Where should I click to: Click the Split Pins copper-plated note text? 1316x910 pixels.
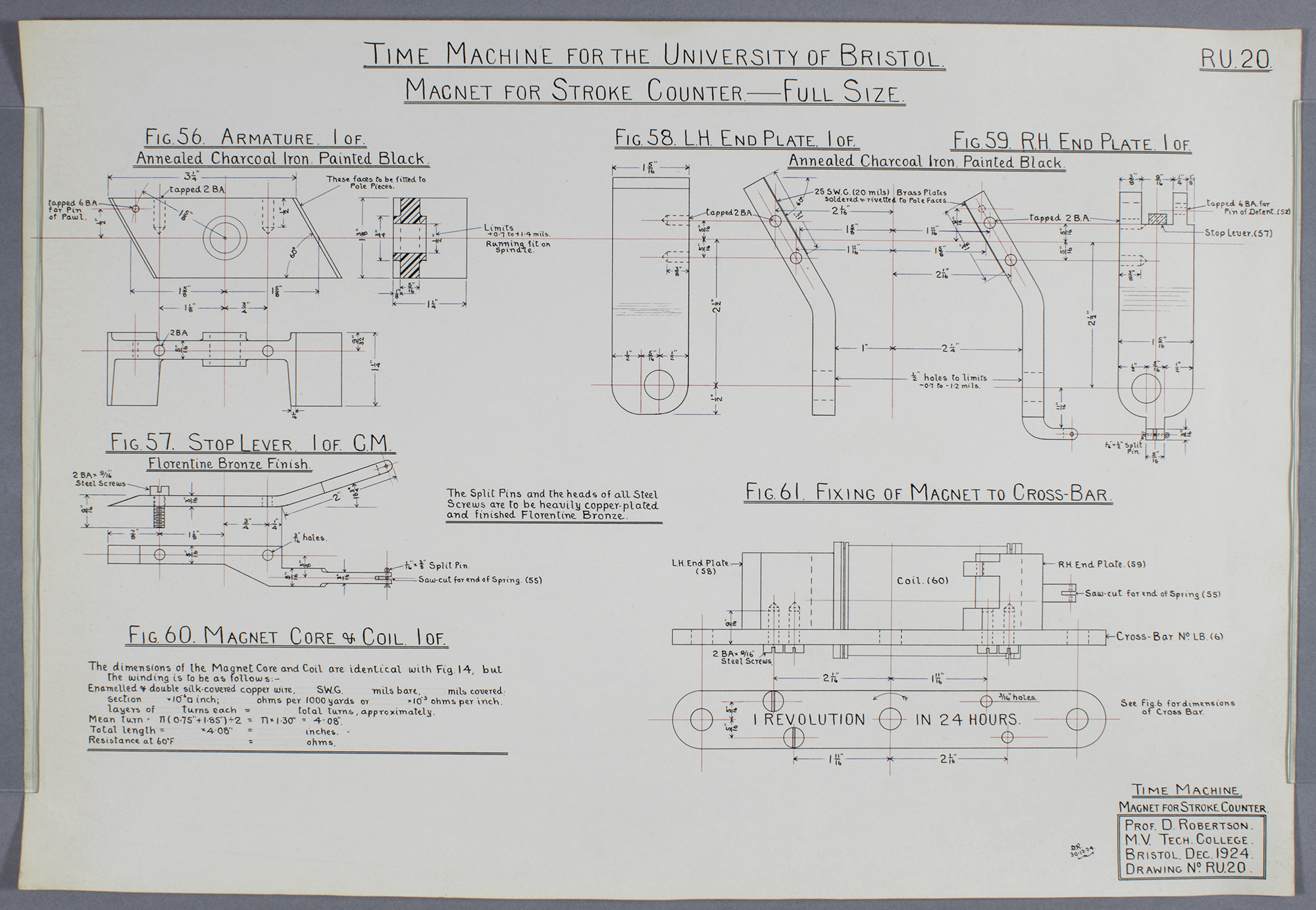click(x=552, y=505)
